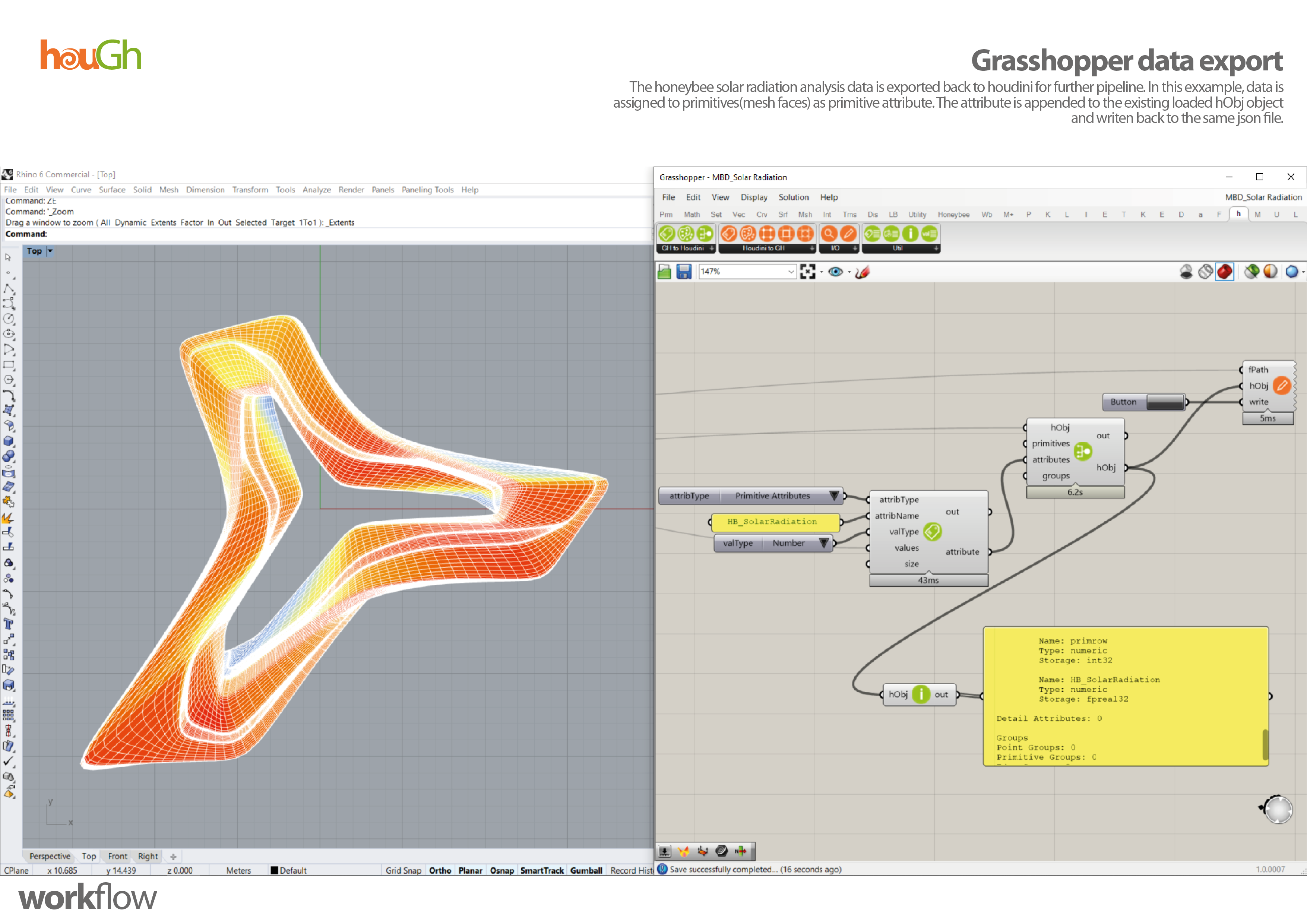Enable shaded preview red Grasshopper icon
Screen dimensions: 1307x924
click(1224, 272)
